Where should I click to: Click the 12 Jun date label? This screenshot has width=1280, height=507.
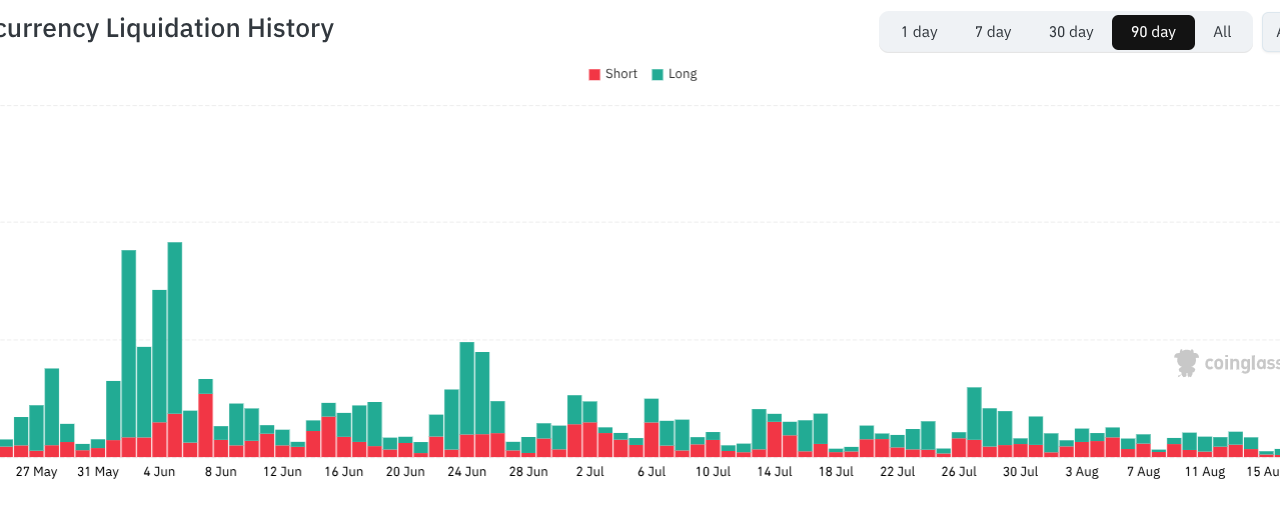(x=282, y=472)
